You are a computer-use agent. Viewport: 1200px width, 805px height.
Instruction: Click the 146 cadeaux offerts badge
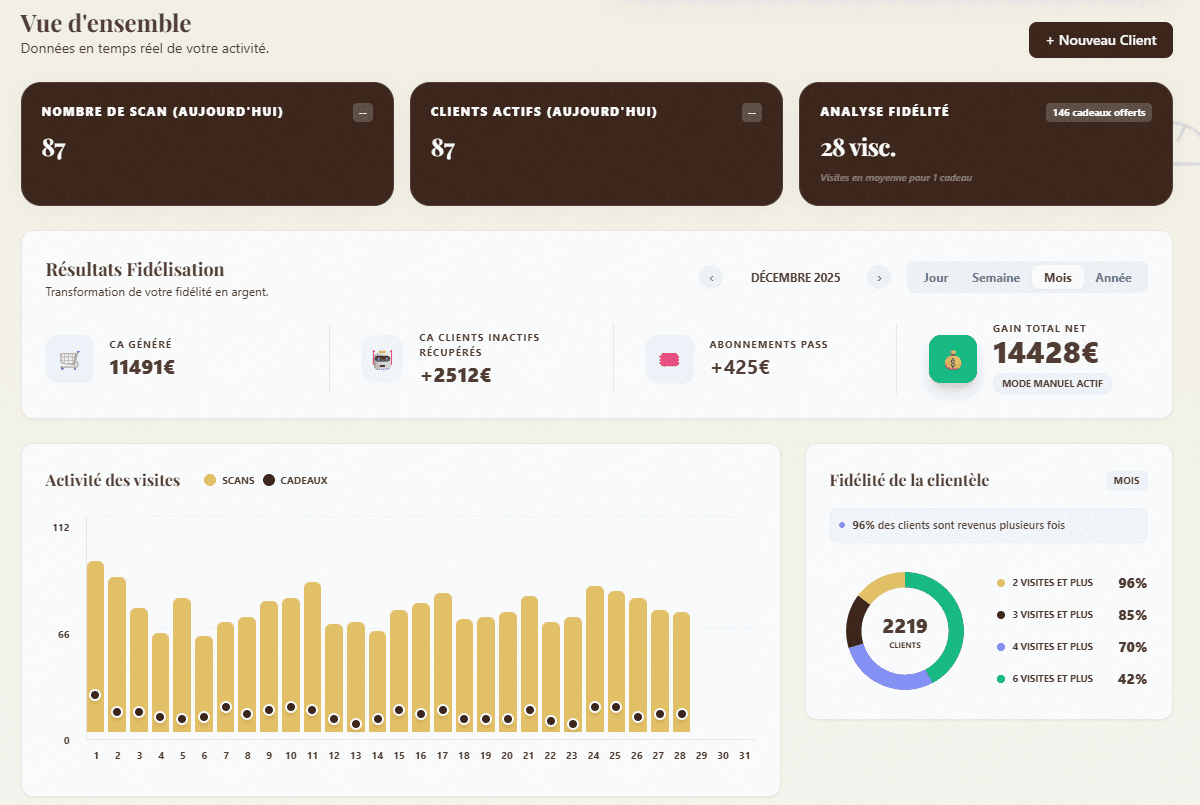coord(1098,113)
